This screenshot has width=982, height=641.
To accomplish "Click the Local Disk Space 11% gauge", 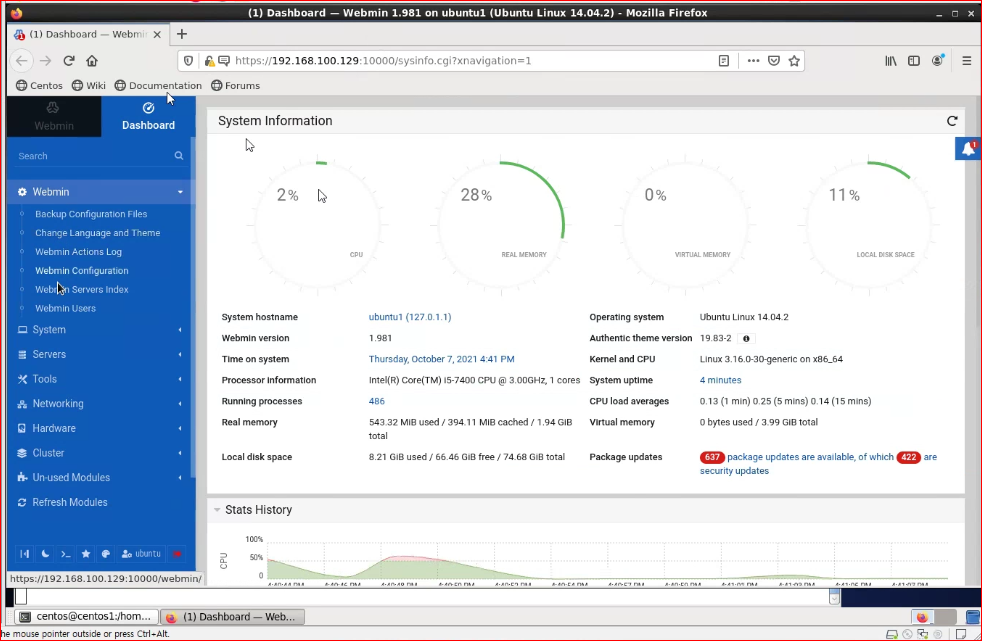I will (x=869, y=224).
